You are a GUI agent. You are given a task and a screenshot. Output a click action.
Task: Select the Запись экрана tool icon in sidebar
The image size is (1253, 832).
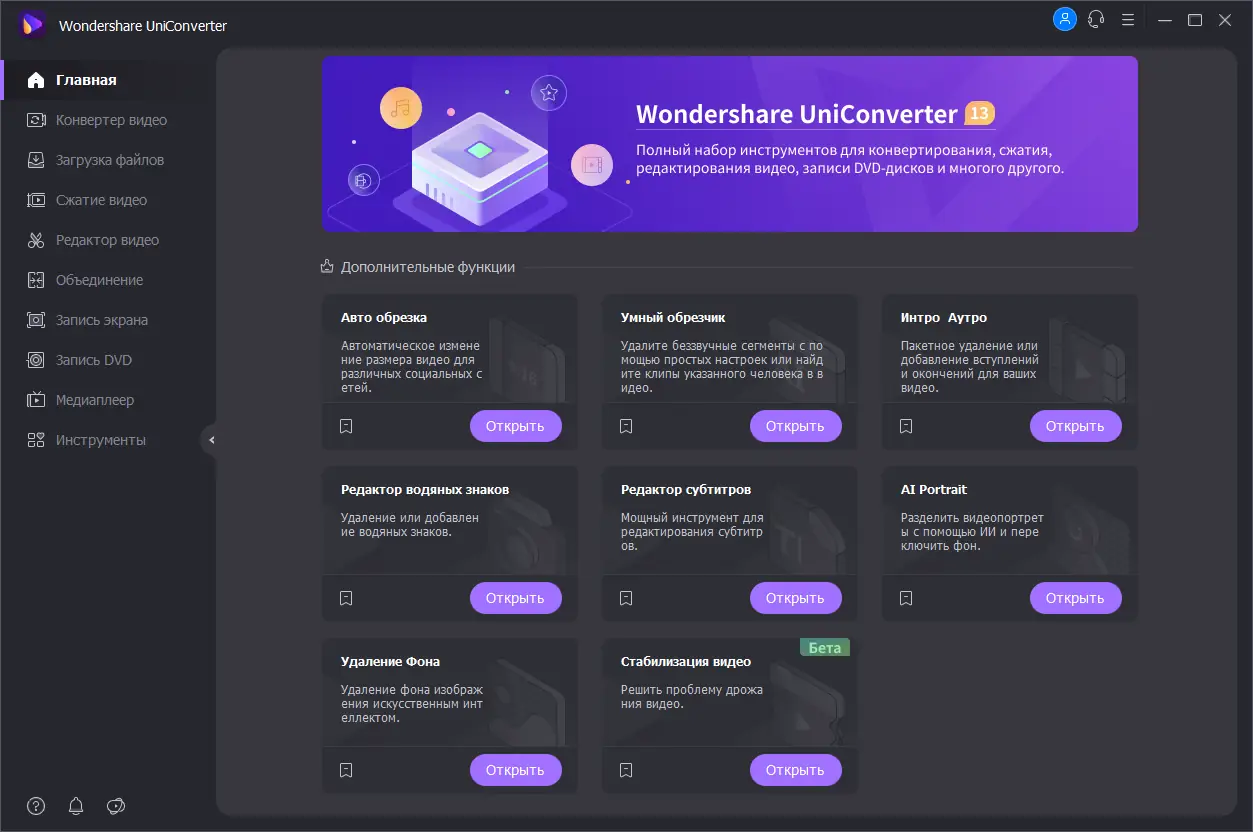(x=34, y=319)
